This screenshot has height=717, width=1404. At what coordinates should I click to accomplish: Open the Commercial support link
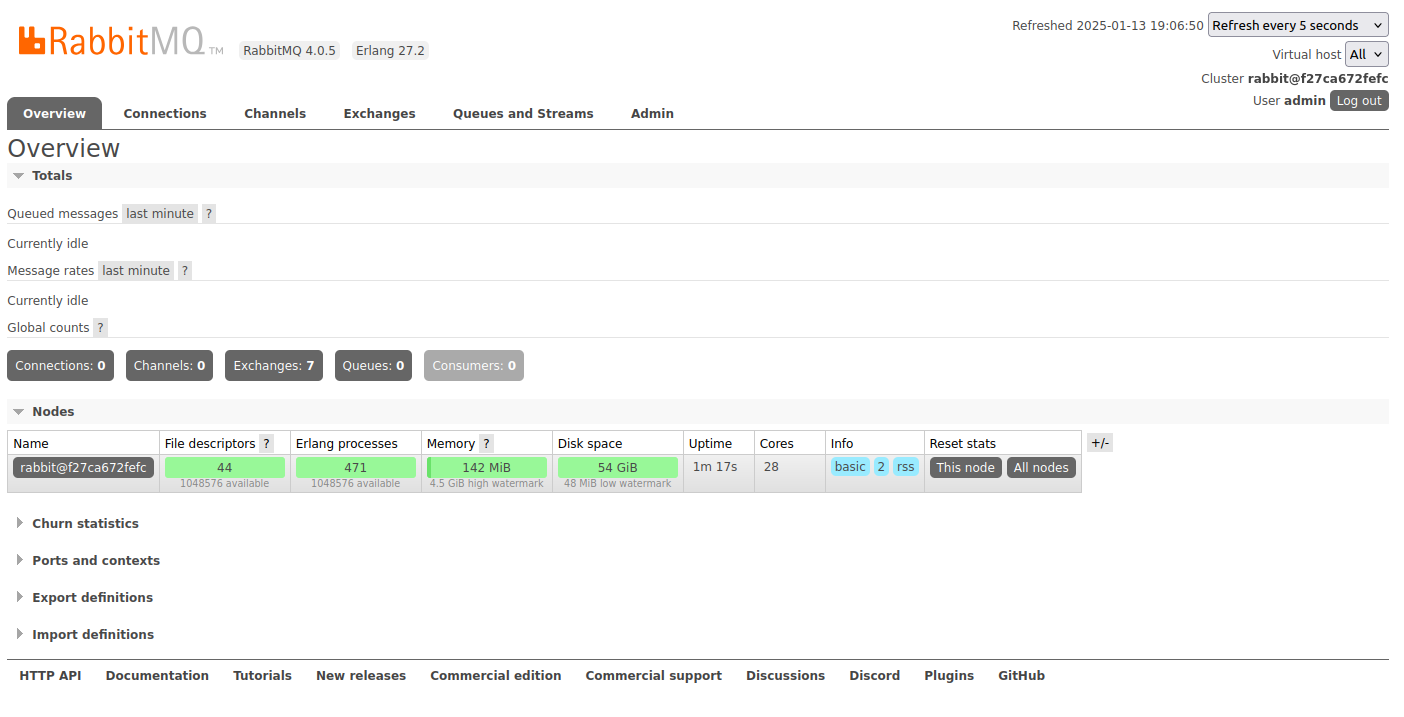tap(654, 676)
